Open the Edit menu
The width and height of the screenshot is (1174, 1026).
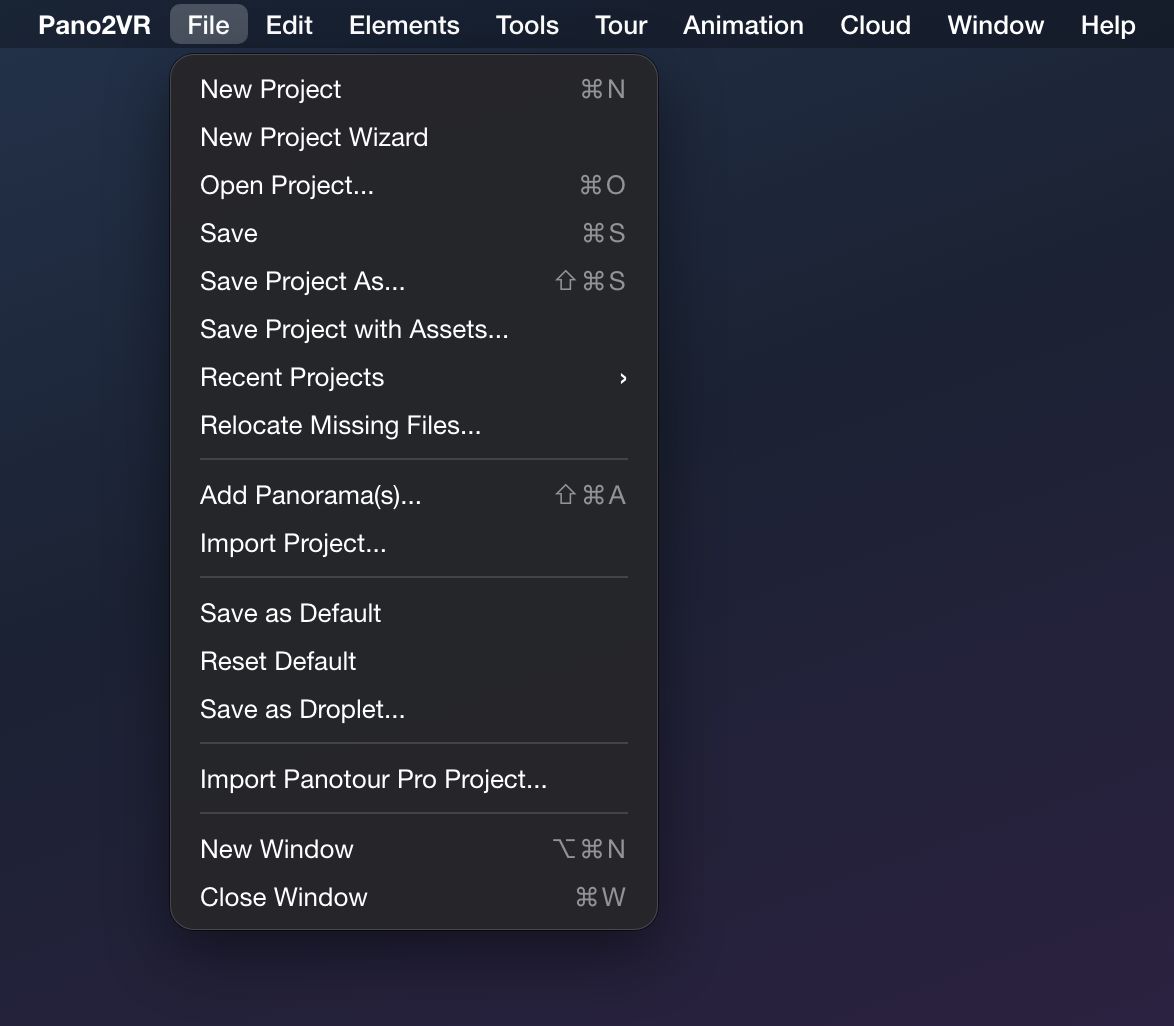pyautogui.click(x=289, y=25)
